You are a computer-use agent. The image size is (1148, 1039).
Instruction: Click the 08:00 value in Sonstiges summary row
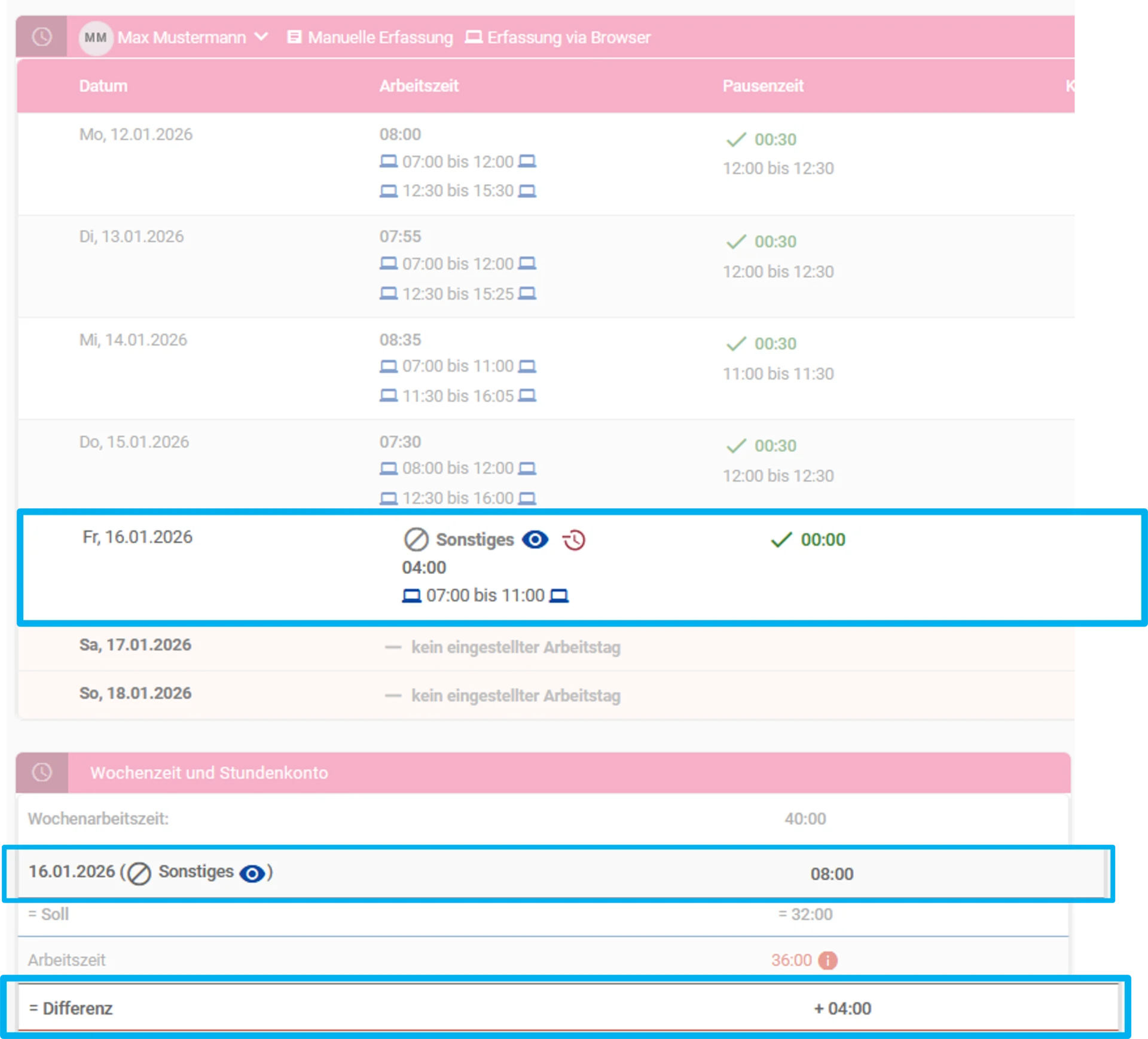click(x=832, y=875)
